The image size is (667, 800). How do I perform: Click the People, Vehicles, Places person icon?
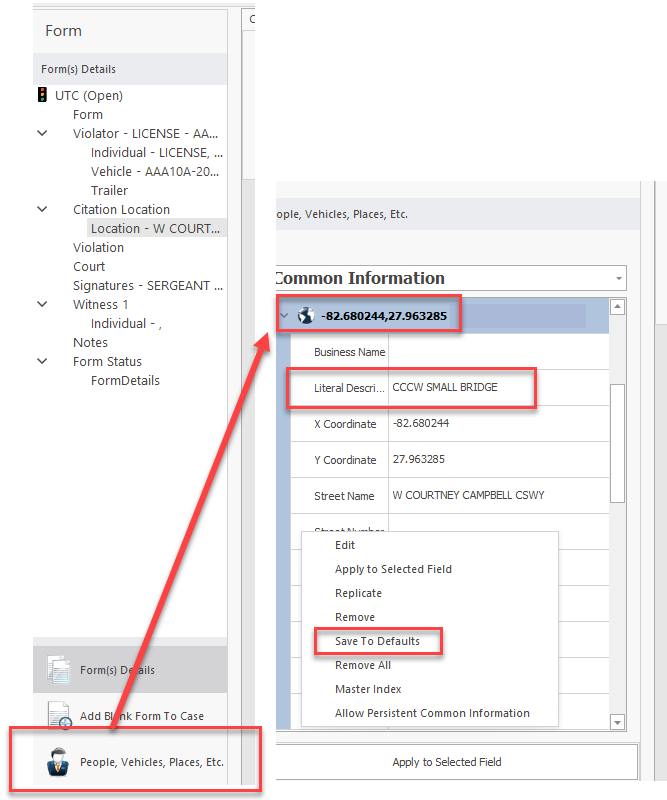tap(58, 763)
